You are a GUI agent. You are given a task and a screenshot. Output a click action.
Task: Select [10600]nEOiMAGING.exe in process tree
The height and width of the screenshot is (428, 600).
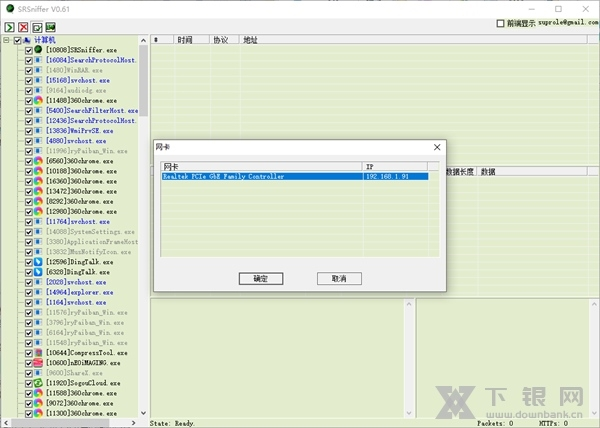tap(79, 362)
